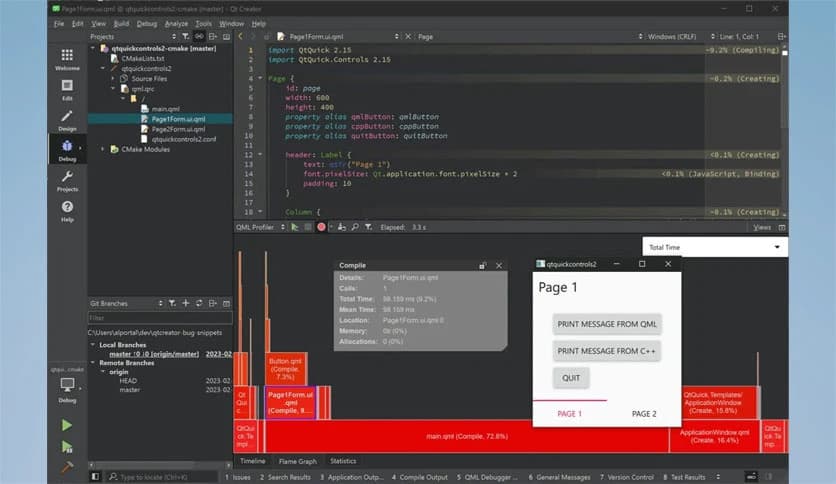The image size is (836, 484).
Task: Open recording options arrow beside red button
Action: (331, 227)
